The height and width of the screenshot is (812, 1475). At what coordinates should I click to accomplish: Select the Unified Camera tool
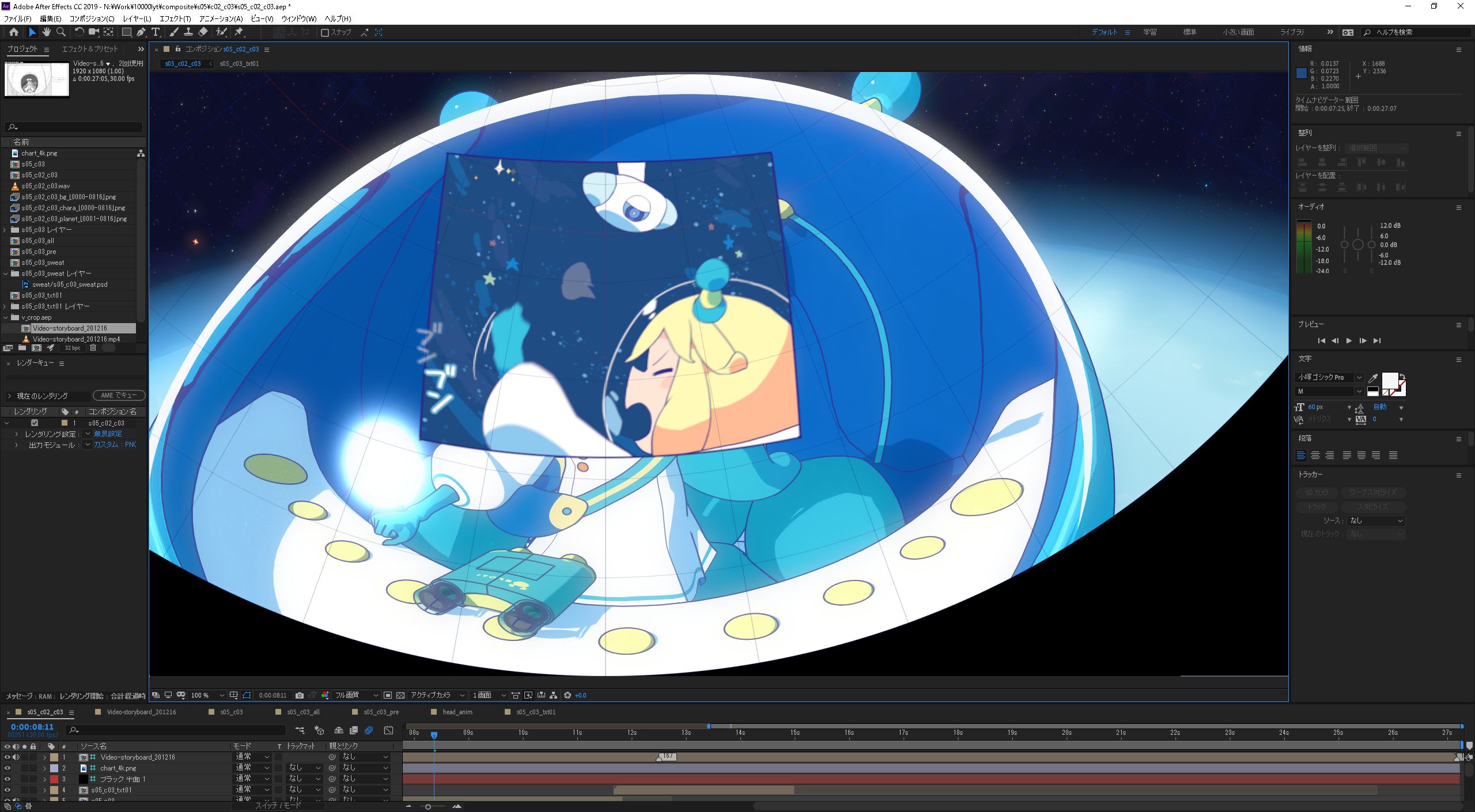(x=93, y=32)
